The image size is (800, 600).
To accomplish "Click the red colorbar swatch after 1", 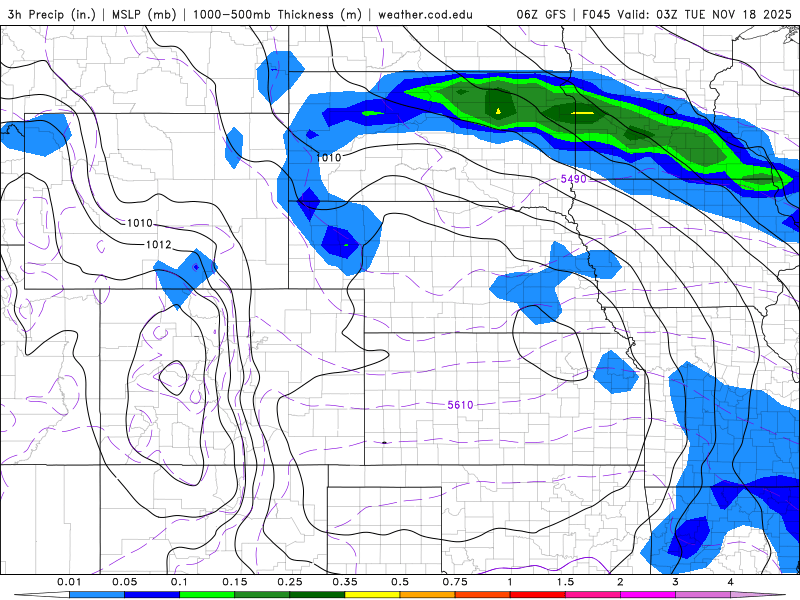I will tap(538, 595).
